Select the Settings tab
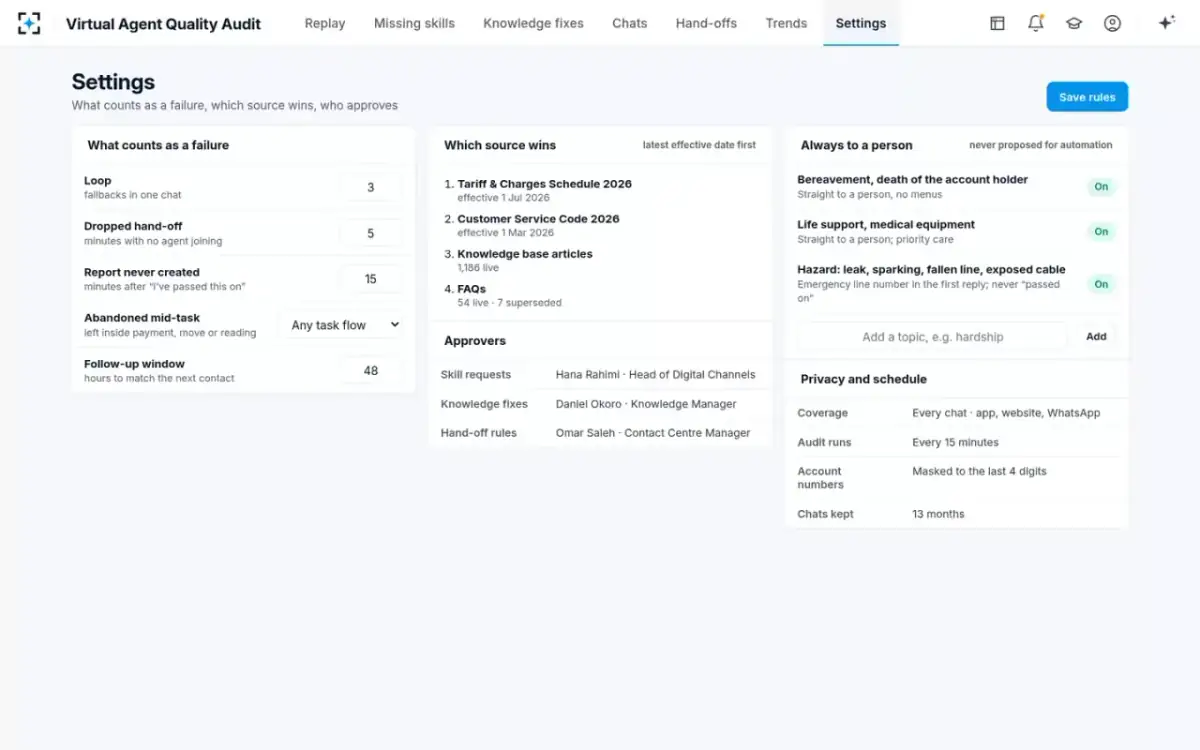The width and height of the screenshot is (1200, 750). click(x=861, y=23)
